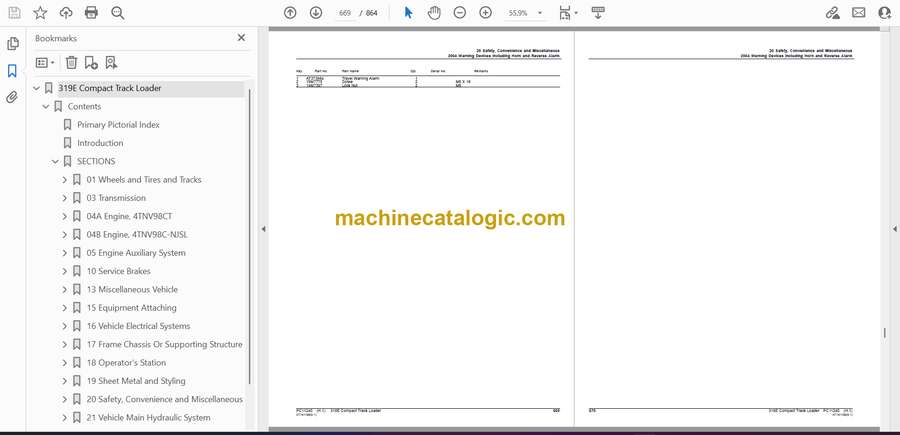This screenshot has height=435, width=900.
Task: Expand 04B Engine, 4TNV98C-NJSL bookmark
Action: point(64,235)
